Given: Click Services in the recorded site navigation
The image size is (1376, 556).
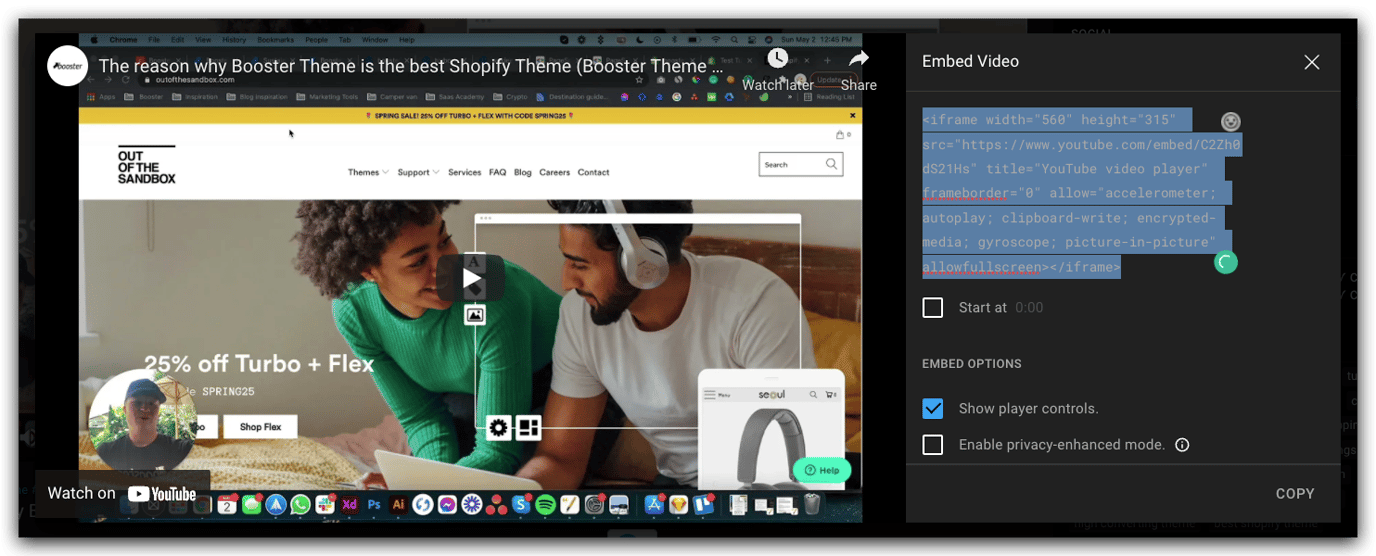Looking at the screenshot, I should pyautogui.click(x=465, y=172).
